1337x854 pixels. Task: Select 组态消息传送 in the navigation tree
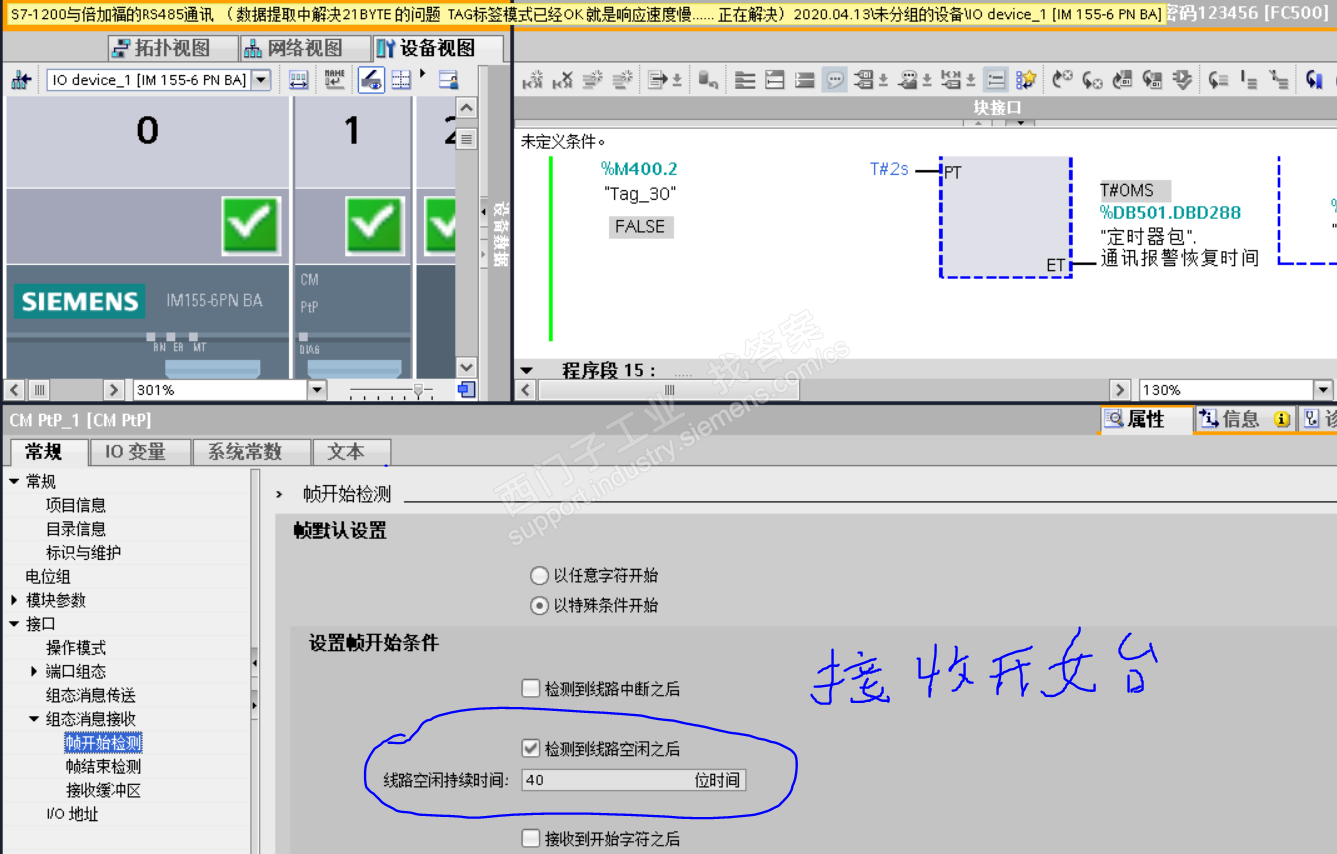[x=91, y=695]
